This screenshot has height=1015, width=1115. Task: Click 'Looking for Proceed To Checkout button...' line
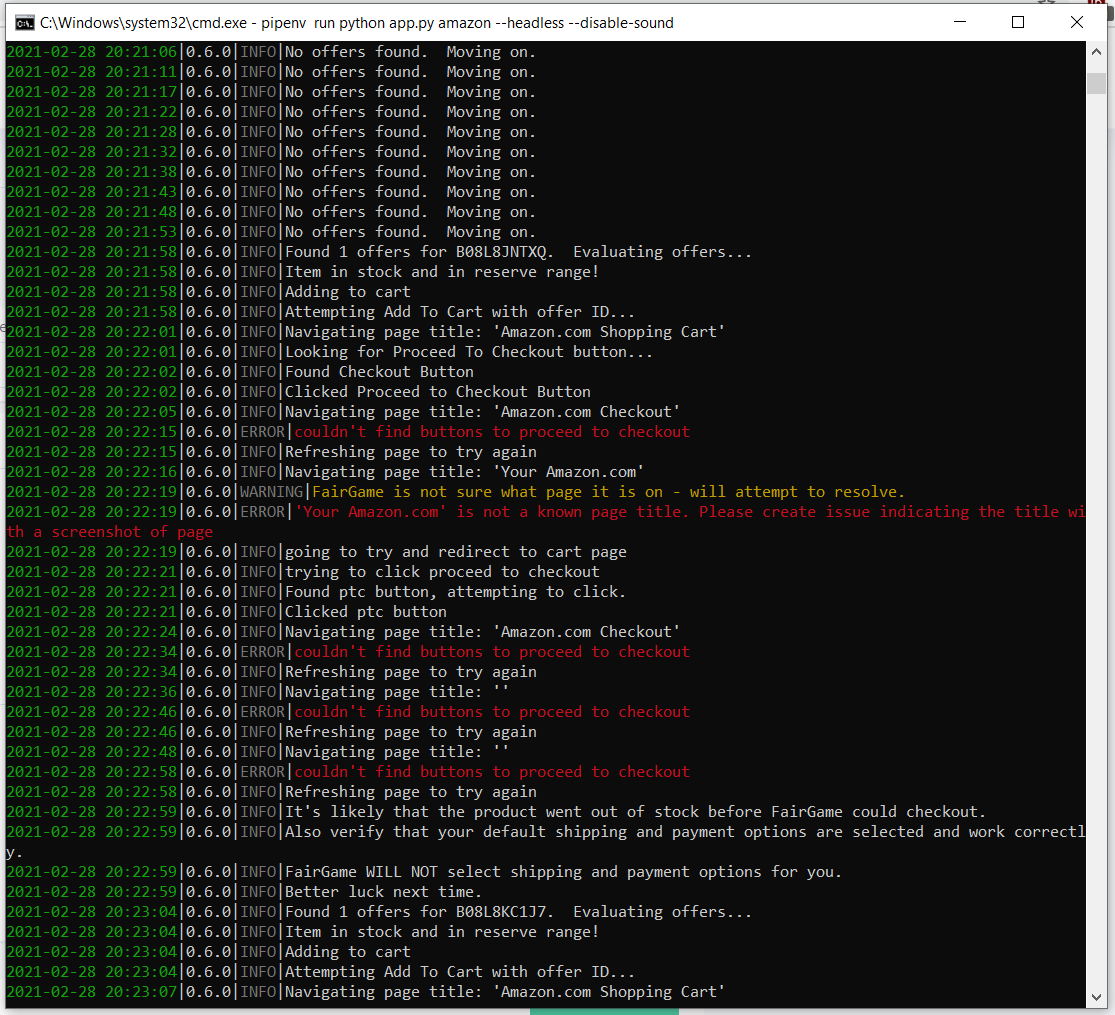(x=329, y=351)
